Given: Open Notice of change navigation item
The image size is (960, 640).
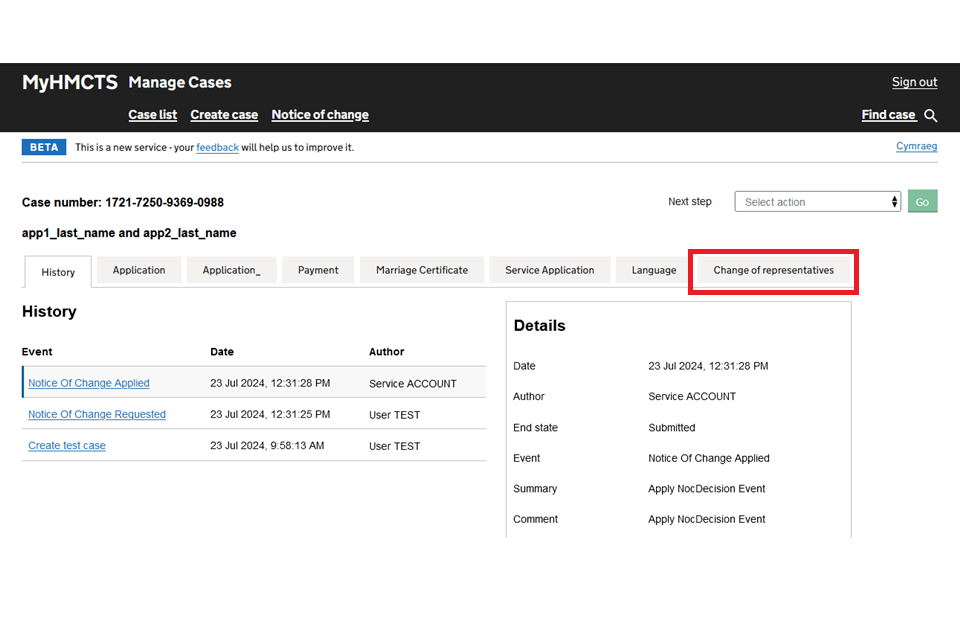Looking at the screenshot, I should (320, 115).
